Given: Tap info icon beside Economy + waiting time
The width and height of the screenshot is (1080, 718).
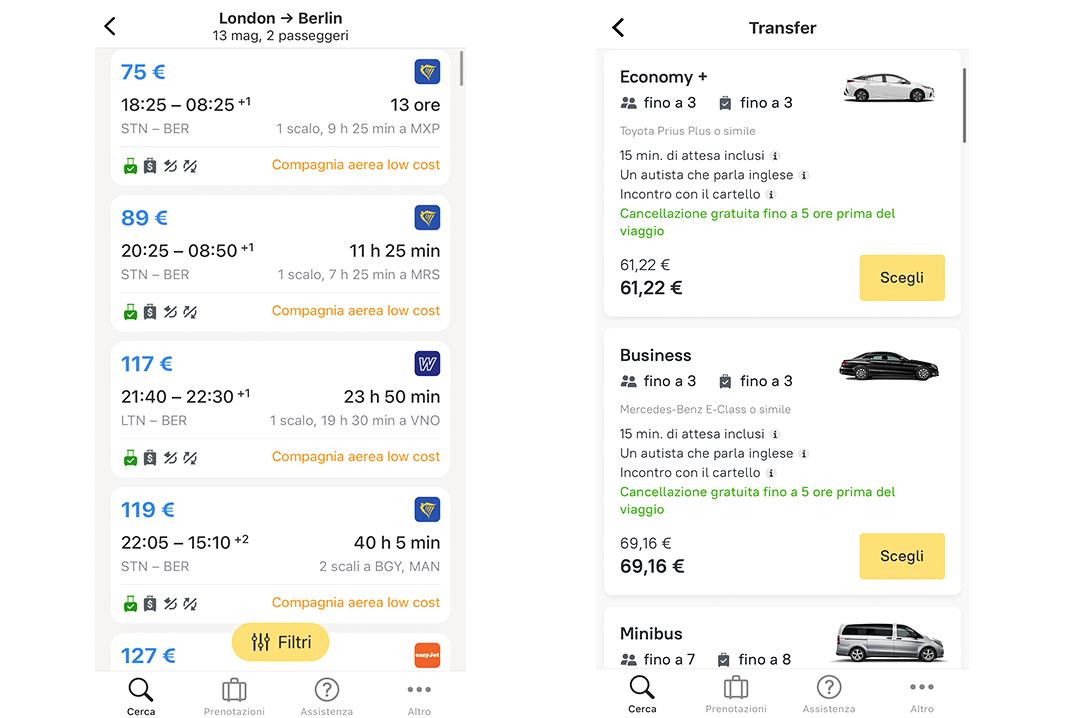Looking at the screenshot, I should click(775, 156).
